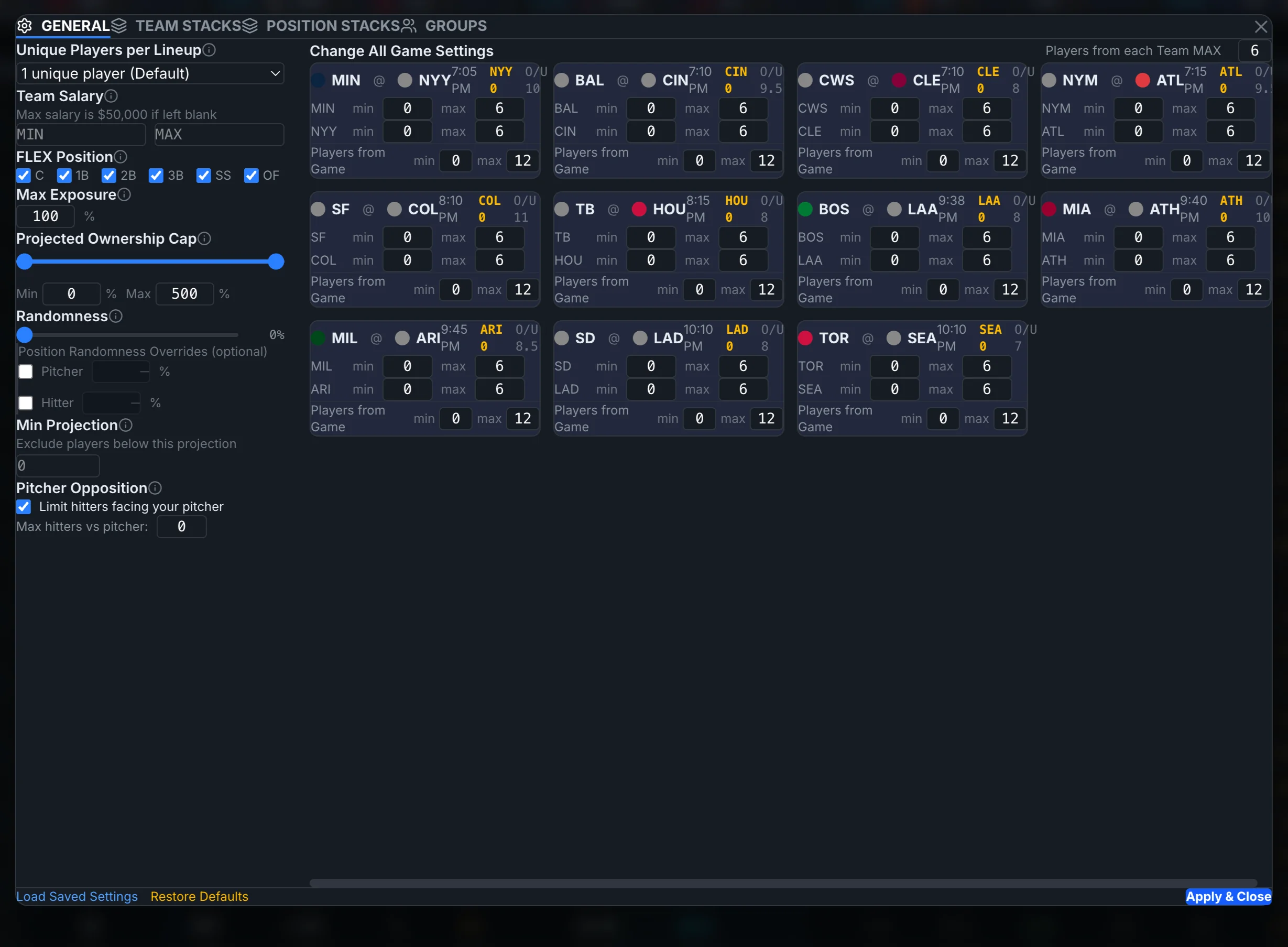The image size is (1288, 947).
Task: Click the Max hitters vs pitcher field
Action: 182,527
